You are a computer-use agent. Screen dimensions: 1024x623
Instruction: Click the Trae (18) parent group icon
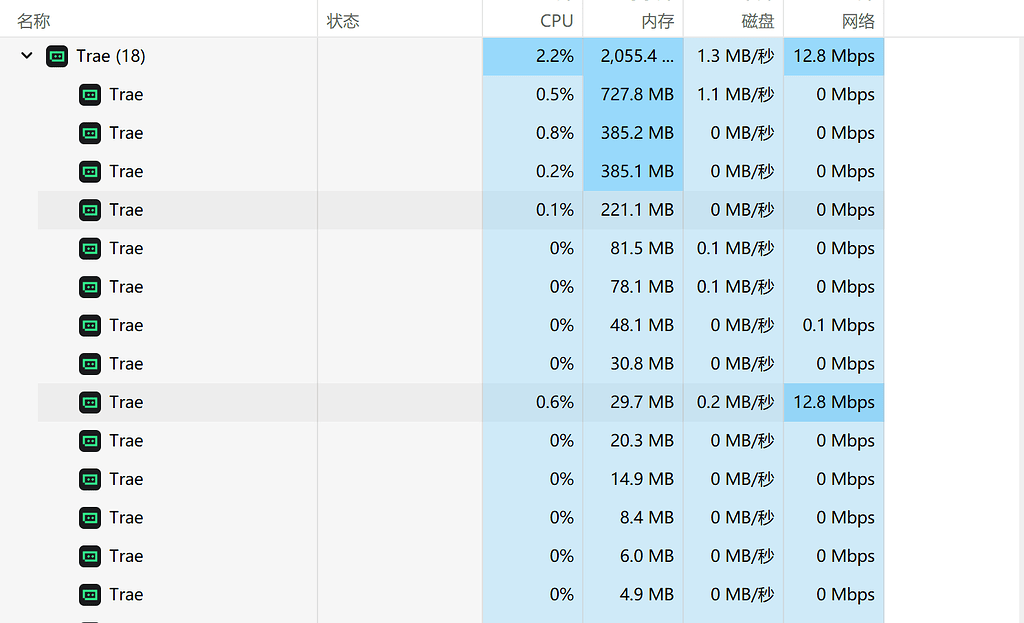click(57, 56)
